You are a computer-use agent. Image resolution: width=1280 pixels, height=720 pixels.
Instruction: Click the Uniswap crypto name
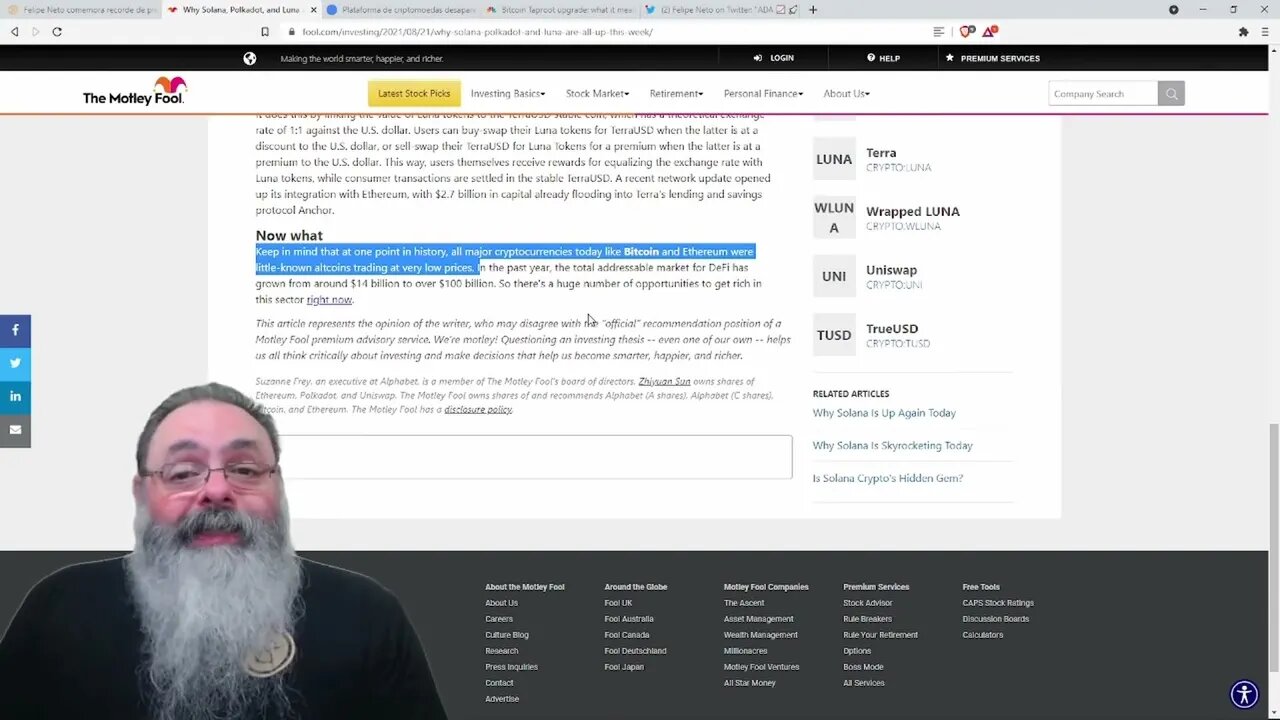tap(891, 270)
